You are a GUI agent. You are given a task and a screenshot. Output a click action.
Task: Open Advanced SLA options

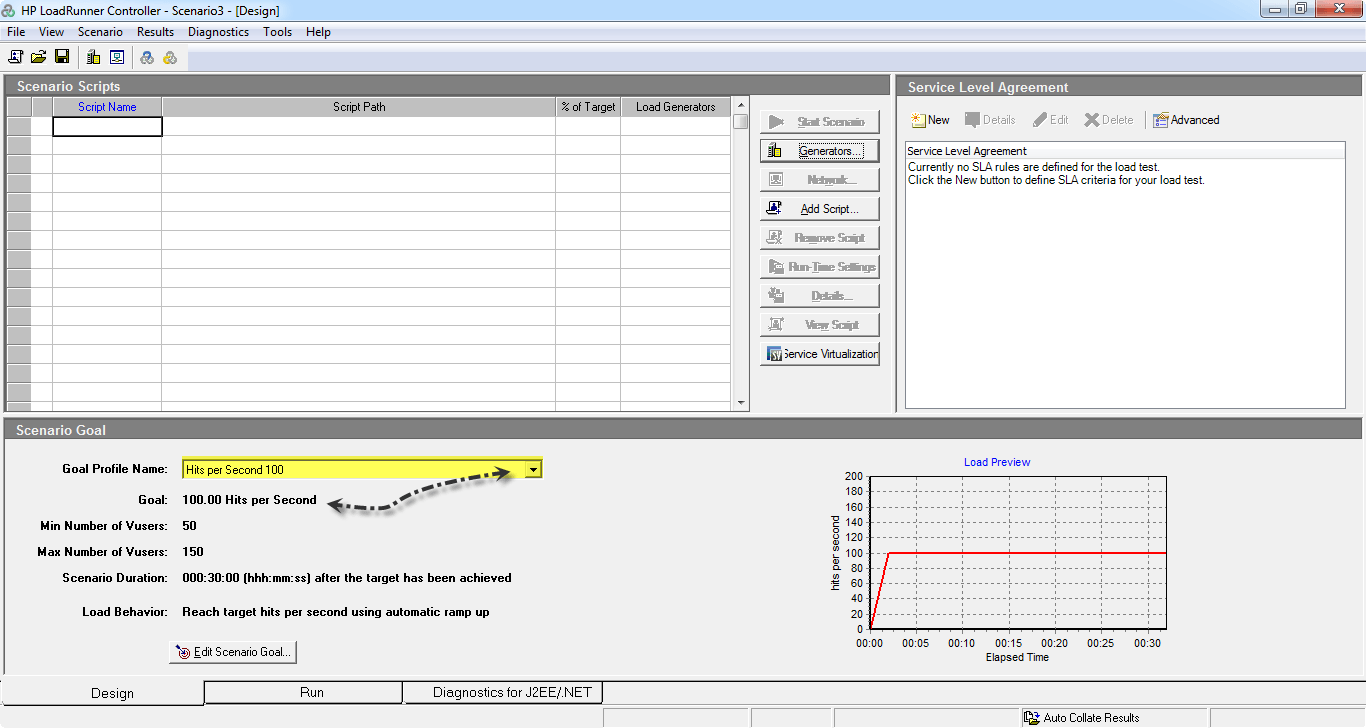click(1186, 120)
